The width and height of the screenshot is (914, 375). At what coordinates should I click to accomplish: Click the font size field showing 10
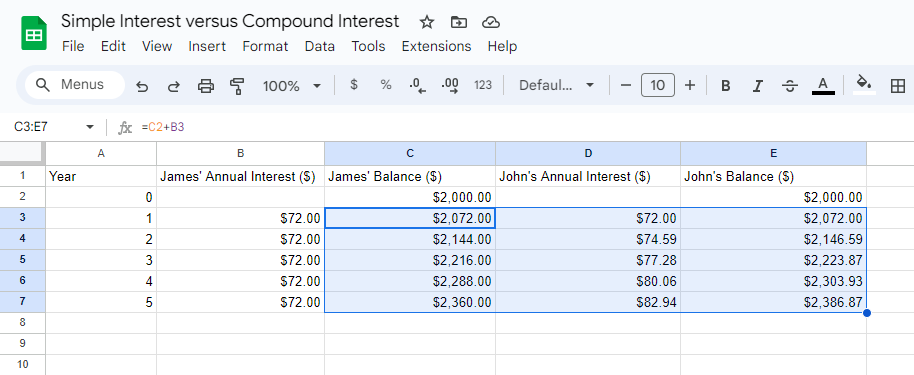[658, 86]
